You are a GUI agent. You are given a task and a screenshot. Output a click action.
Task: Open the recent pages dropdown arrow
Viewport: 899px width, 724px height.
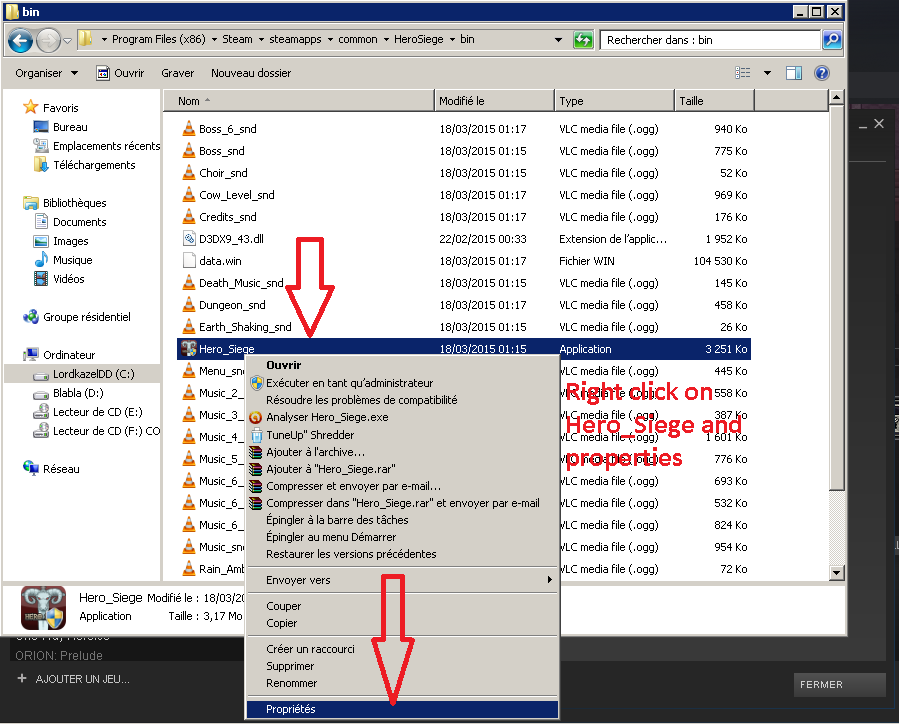[67, 41]
